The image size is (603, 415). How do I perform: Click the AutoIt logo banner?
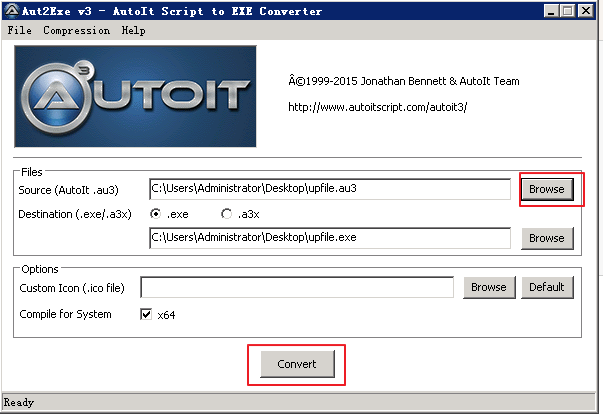[135, 96]
